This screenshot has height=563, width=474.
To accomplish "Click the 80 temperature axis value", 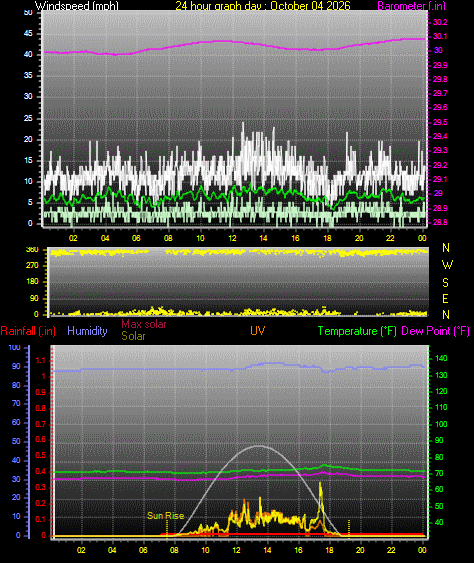I will (439, 457).
